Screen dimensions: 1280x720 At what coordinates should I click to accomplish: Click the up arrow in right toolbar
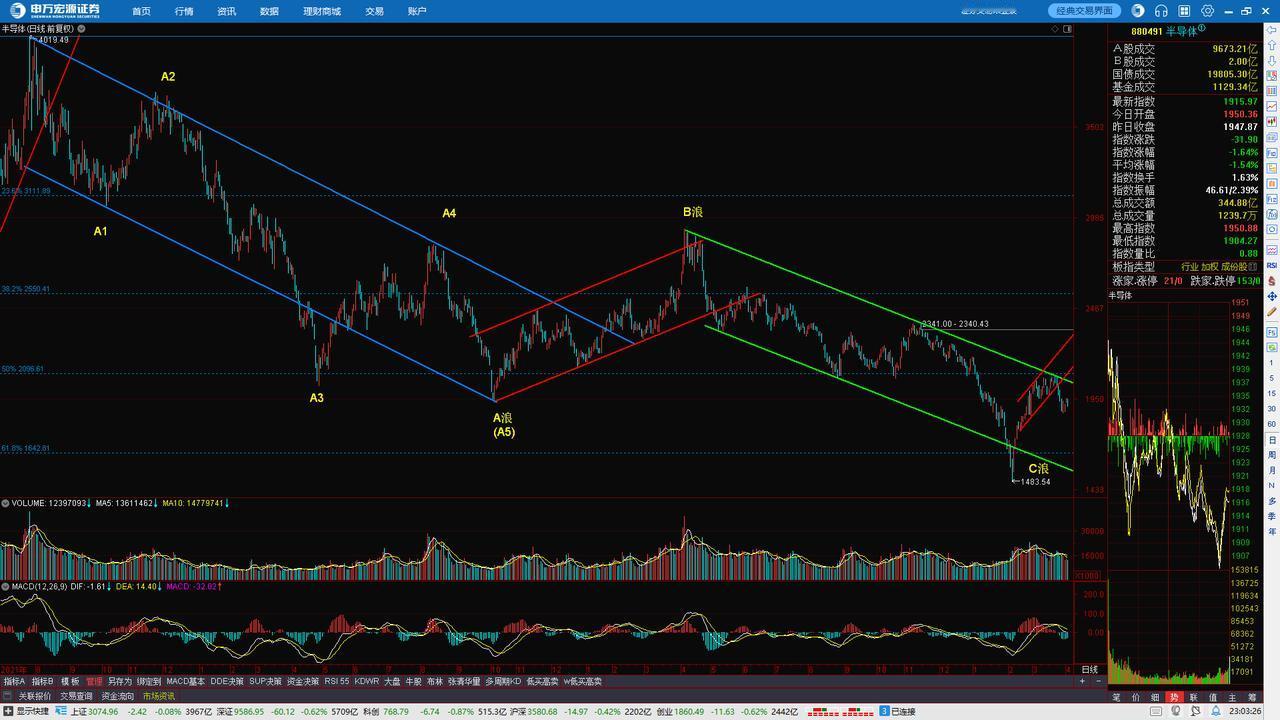click(1271, 45)
